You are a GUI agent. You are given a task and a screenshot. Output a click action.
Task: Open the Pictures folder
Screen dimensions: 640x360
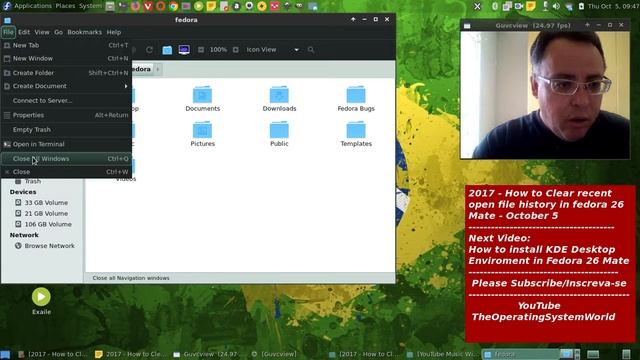coord(202,134)
